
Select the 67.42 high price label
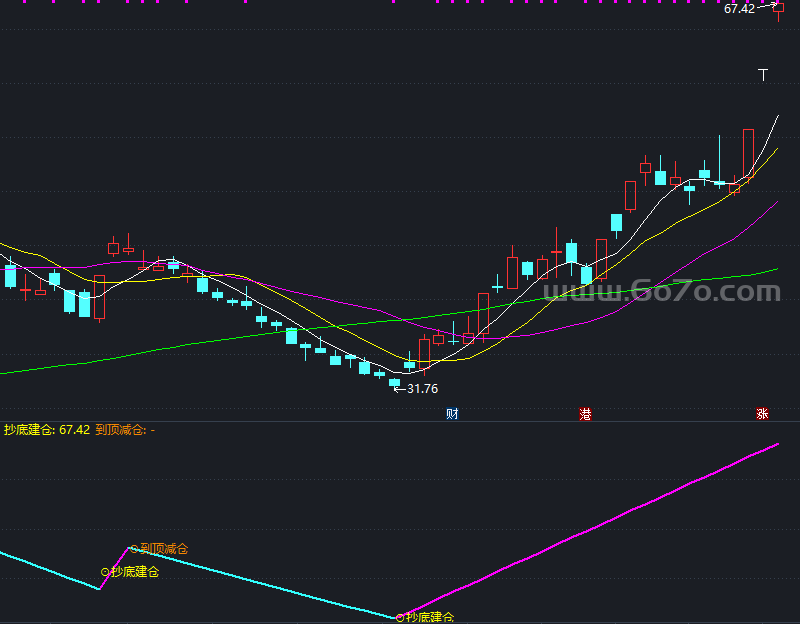739,9
